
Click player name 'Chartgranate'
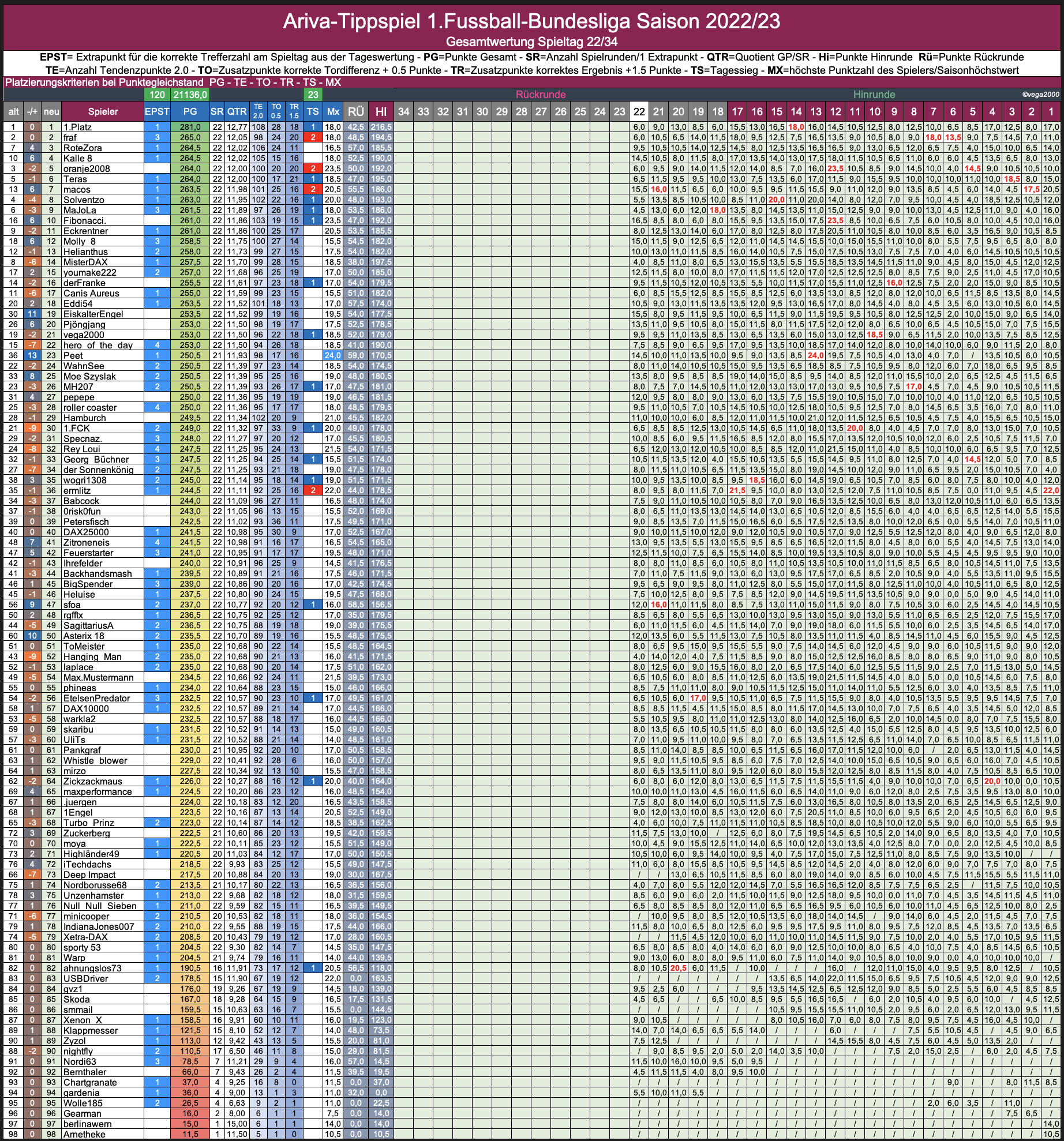(90, 1082)
